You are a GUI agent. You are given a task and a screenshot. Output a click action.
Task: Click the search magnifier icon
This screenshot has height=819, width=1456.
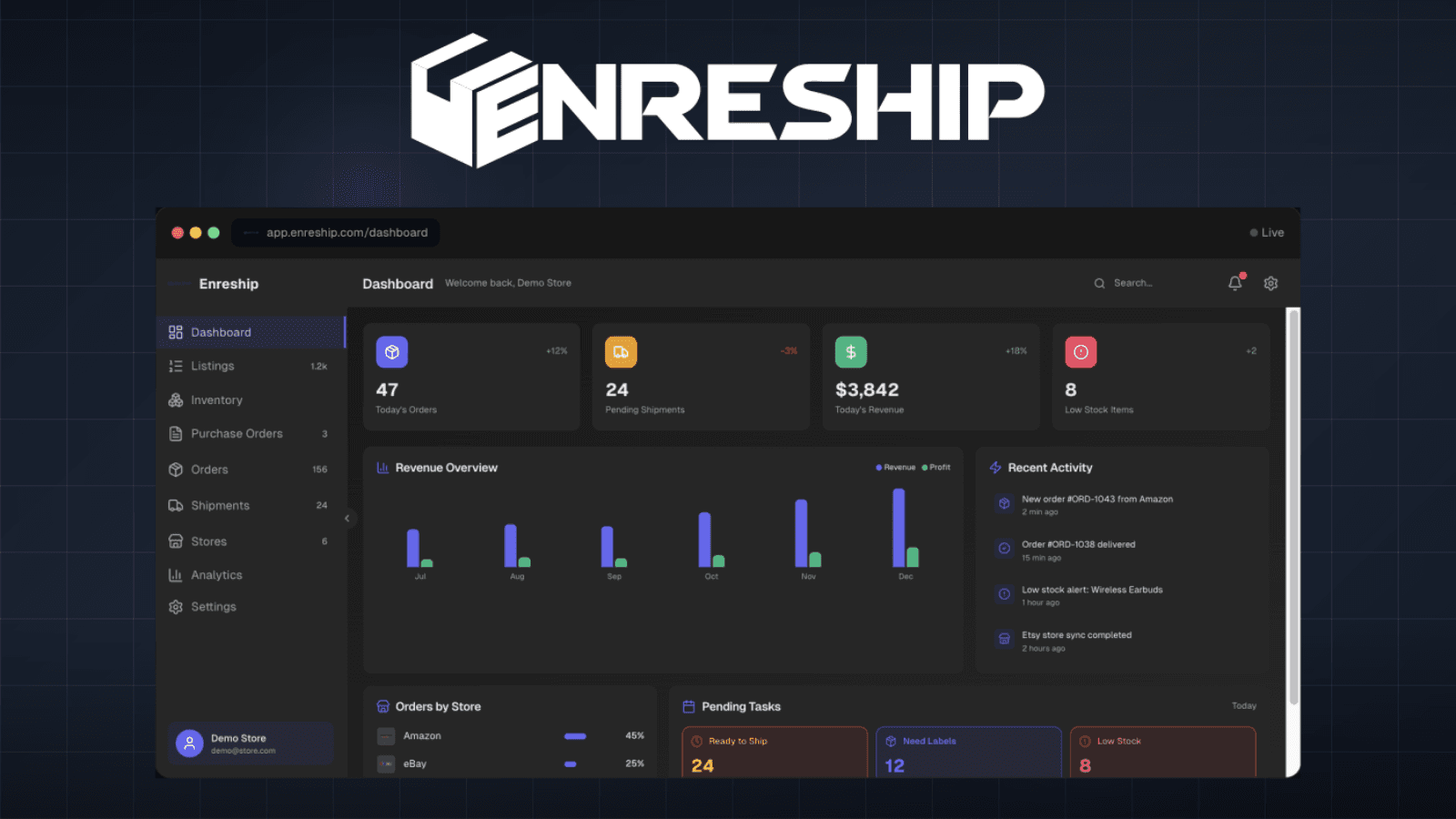1099,283
